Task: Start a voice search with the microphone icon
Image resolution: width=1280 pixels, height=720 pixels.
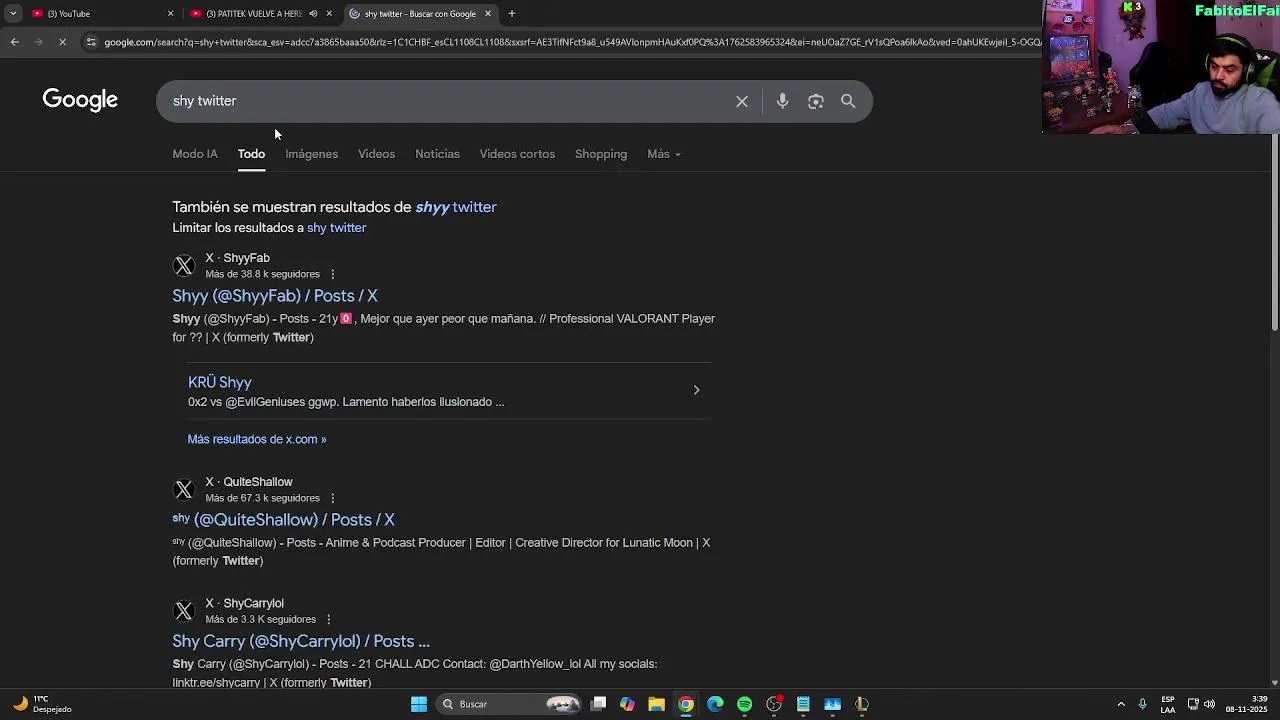Action: (782, 101)
